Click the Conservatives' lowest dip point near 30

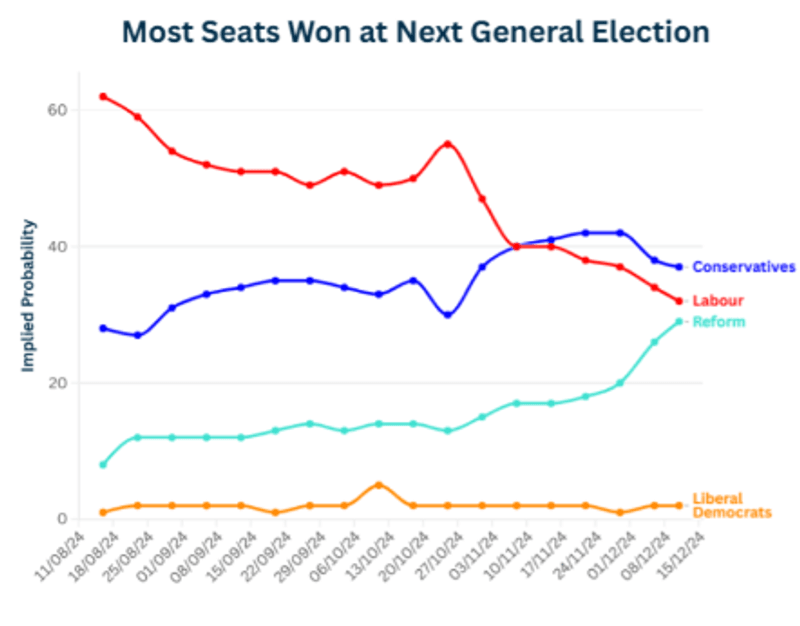tap(447, 315)
